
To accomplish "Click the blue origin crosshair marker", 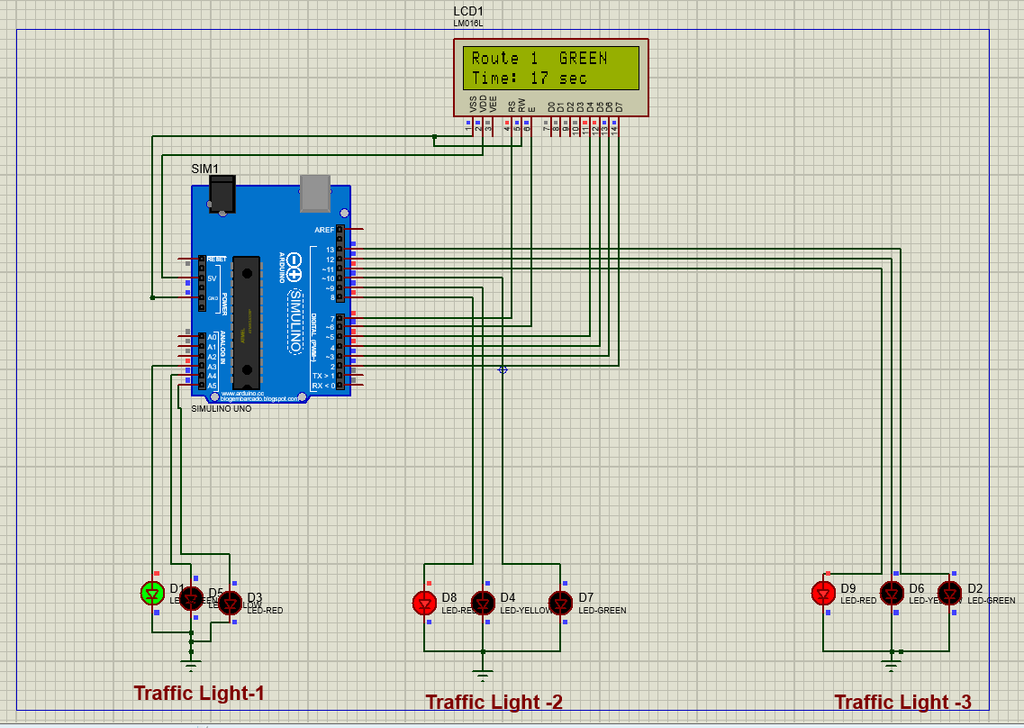I will pos(502,370).
